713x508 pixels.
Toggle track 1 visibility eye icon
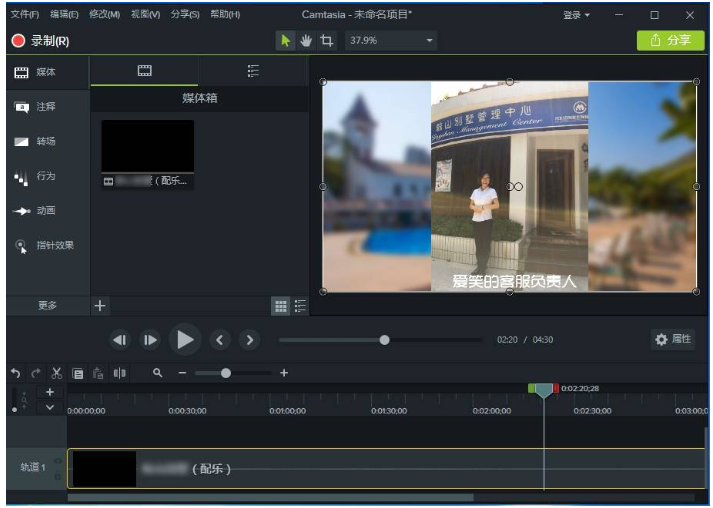coord(58,460)
